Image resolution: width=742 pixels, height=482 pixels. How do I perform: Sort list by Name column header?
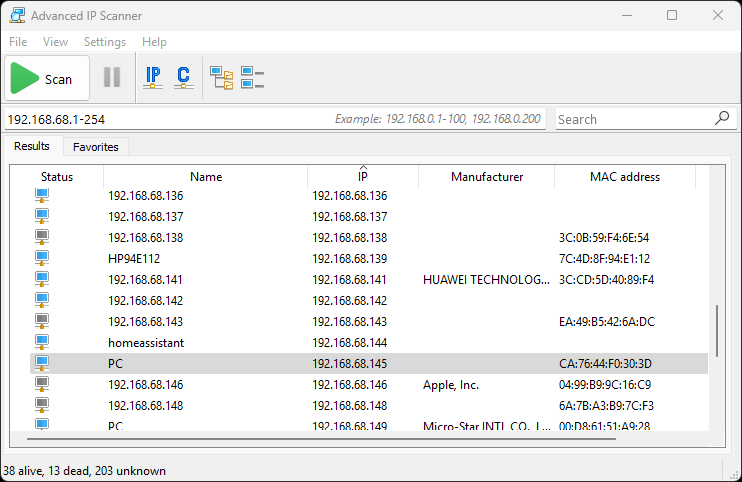coord(206,177)
